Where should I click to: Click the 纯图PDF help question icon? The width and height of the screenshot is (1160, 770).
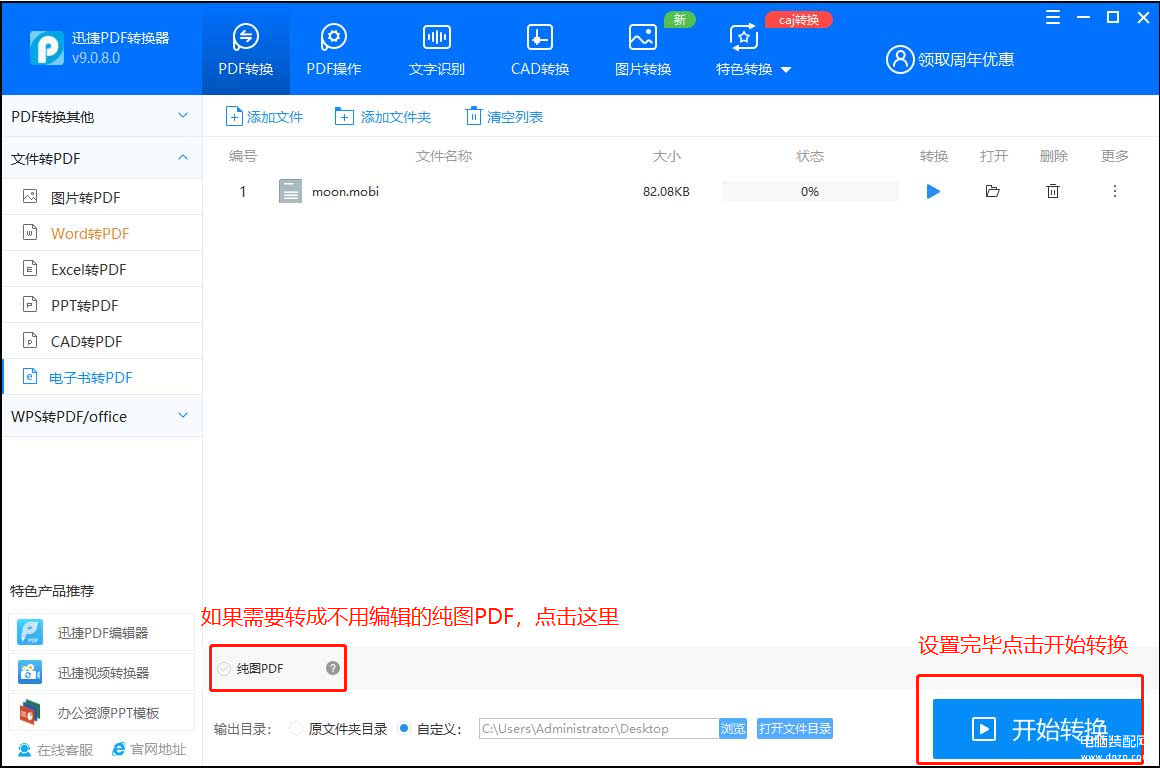click(x=333, y=669)
